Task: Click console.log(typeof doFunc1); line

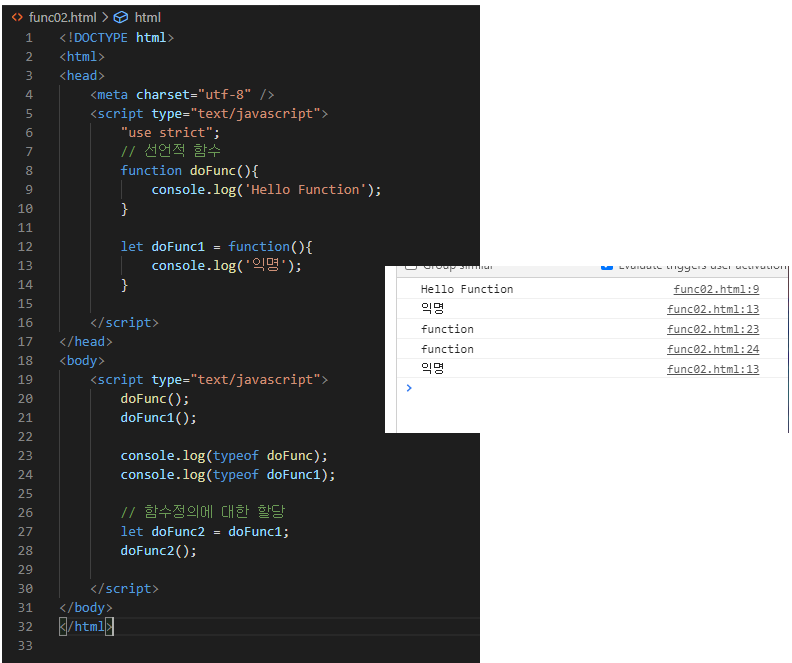Action: (228, 475)
